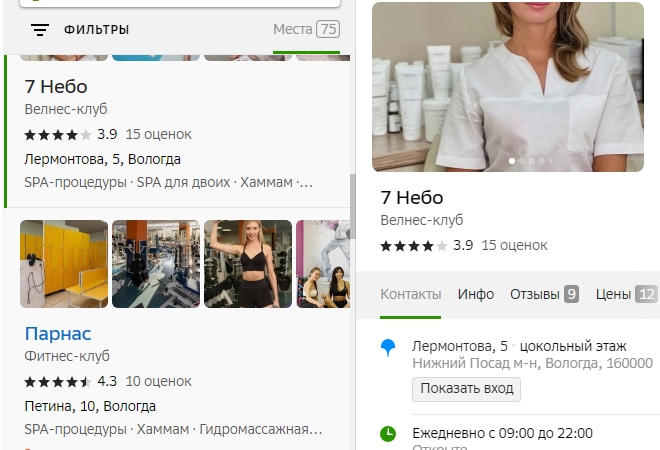Expand working hours Ежедневно с 09:00 до 22:00
The width and height of the screenshot is (660, 450).
click(x=502, y=433)
